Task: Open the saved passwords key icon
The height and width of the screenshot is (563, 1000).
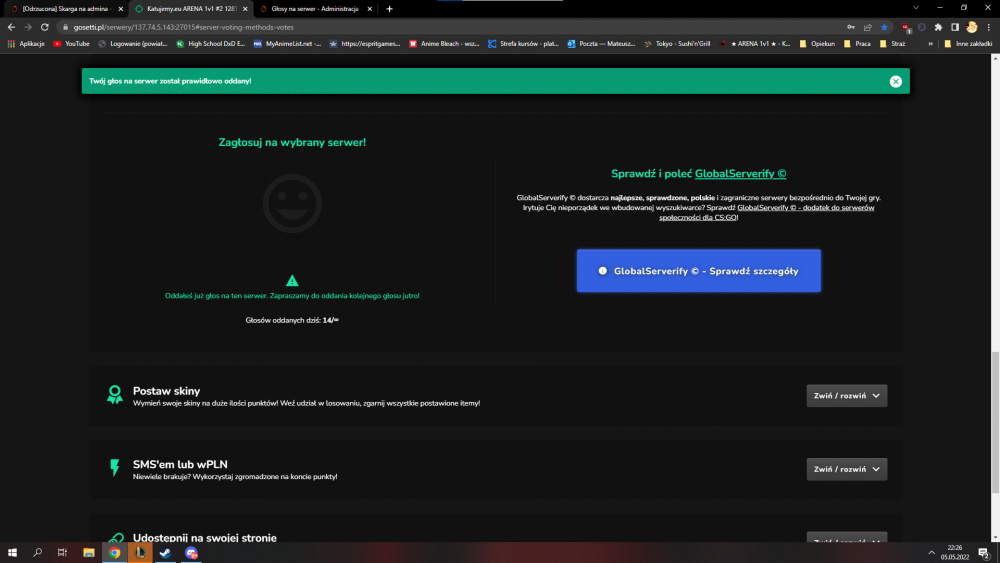Action: pos(851,27)
